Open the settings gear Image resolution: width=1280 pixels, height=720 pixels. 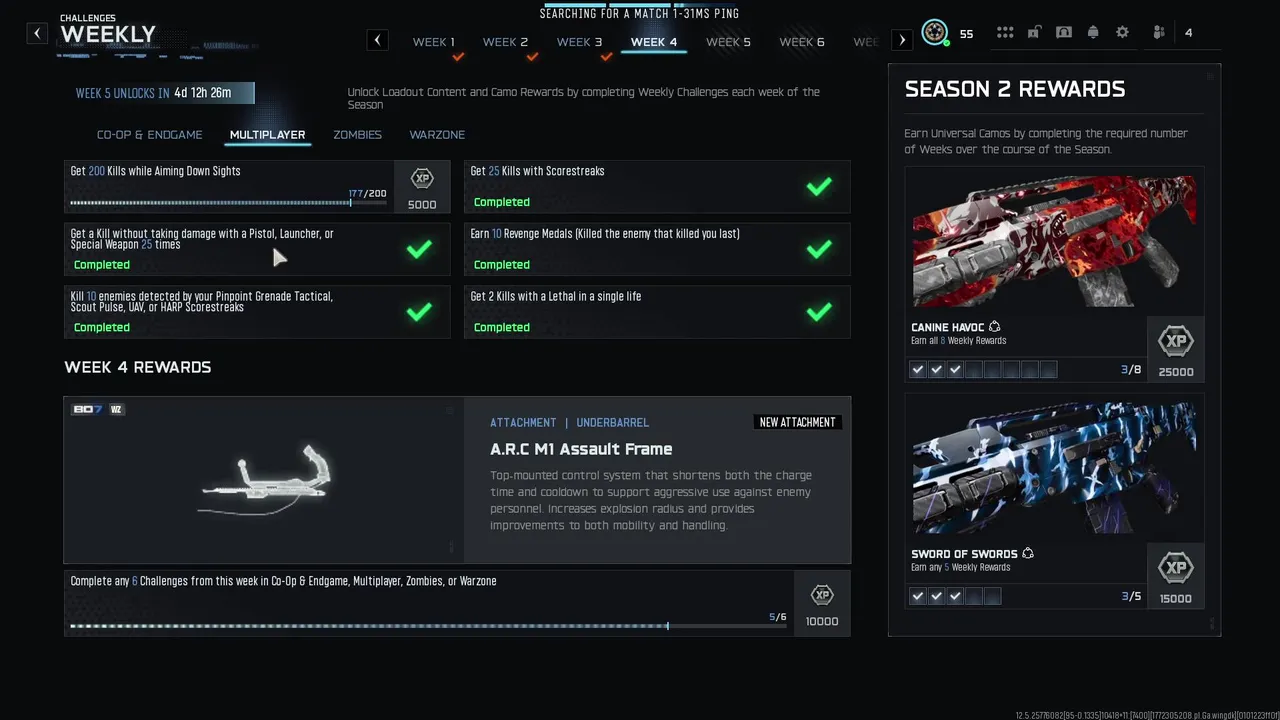pos(1122,32)
